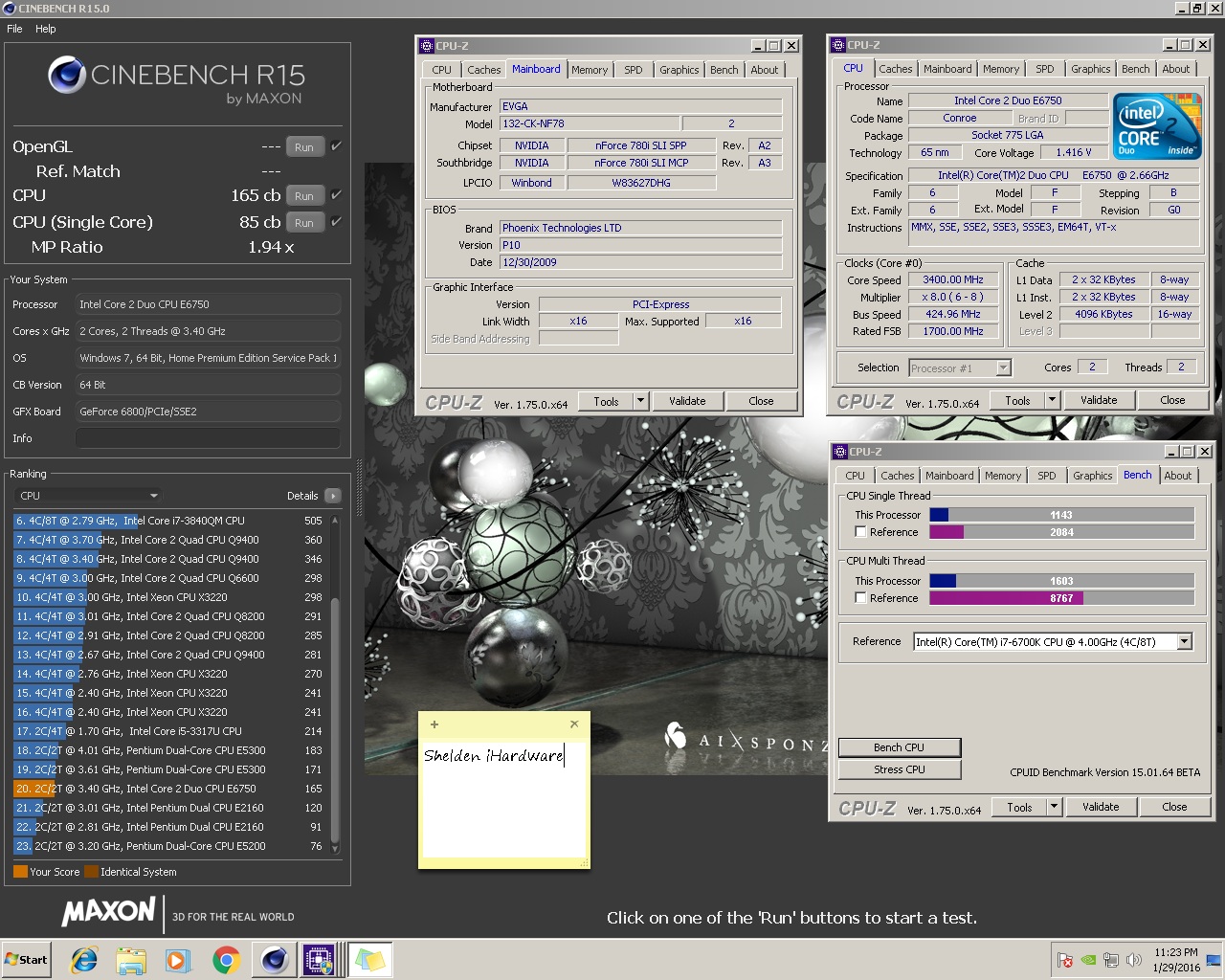Open the Ranking CPU dropdown

87,496
